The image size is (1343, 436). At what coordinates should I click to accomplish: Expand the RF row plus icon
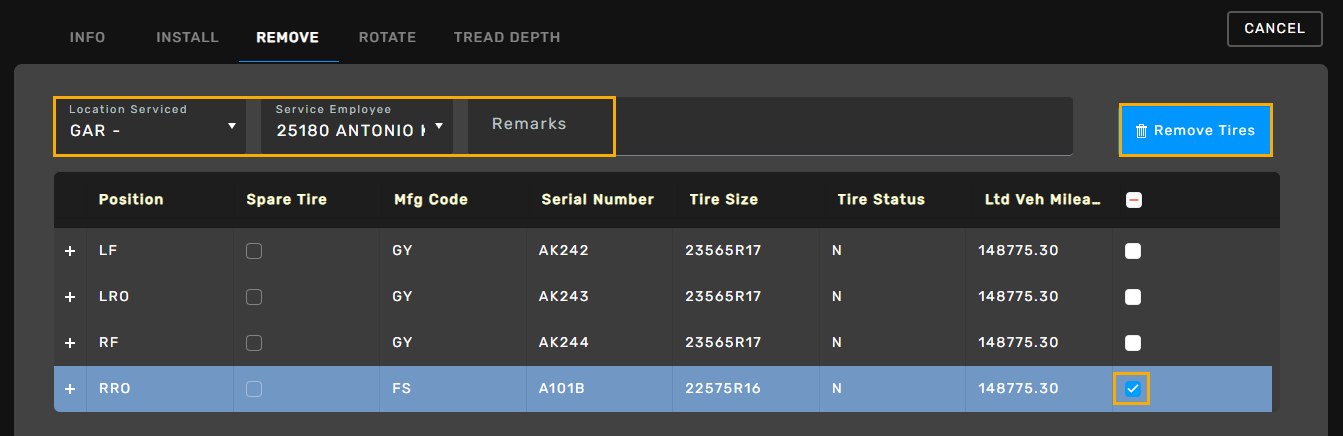70,343
